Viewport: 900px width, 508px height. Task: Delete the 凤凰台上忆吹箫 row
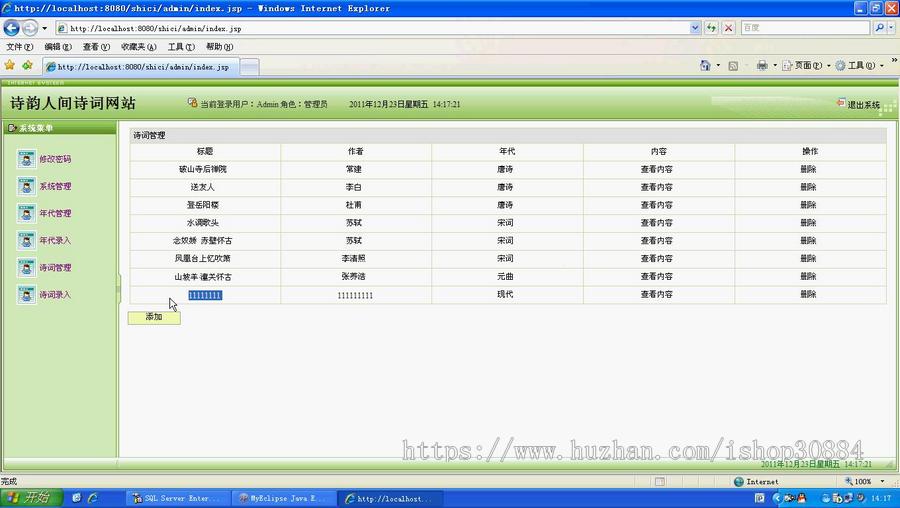point(808,258)
